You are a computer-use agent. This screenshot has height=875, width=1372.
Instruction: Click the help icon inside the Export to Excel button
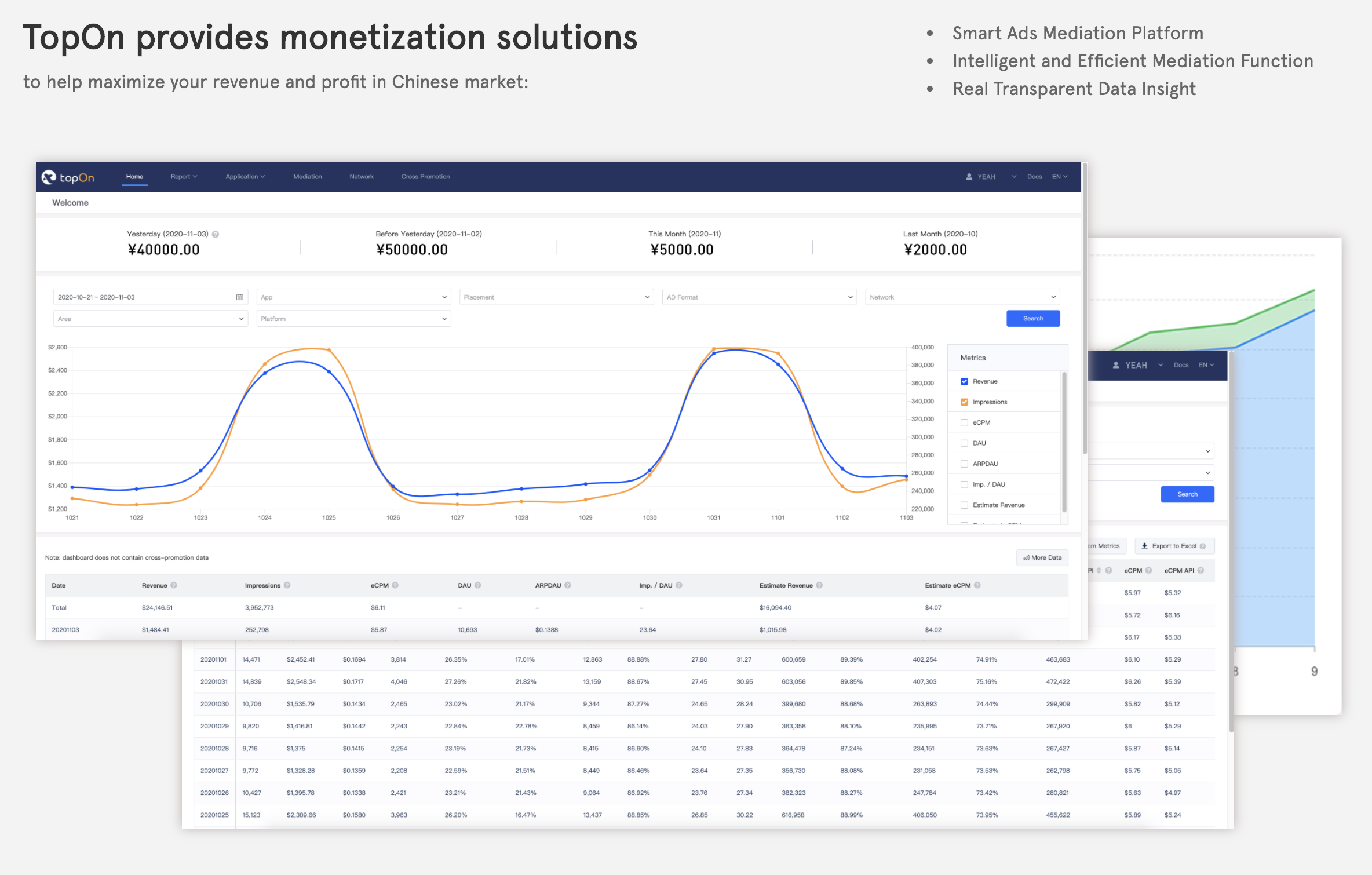pos(1203,546)
